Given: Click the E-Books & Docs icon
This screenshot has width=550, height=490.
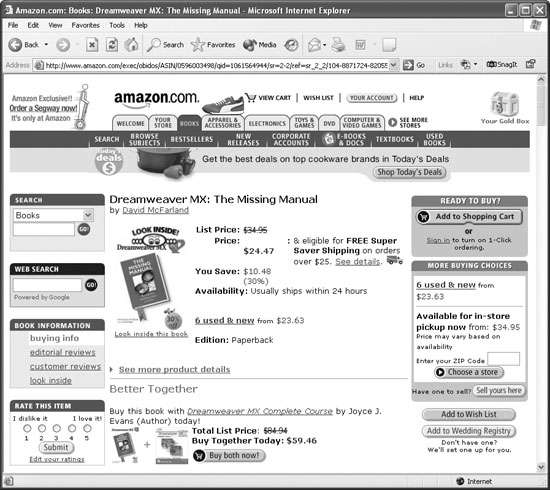Looking at the screenshot, I should point(329,139).
